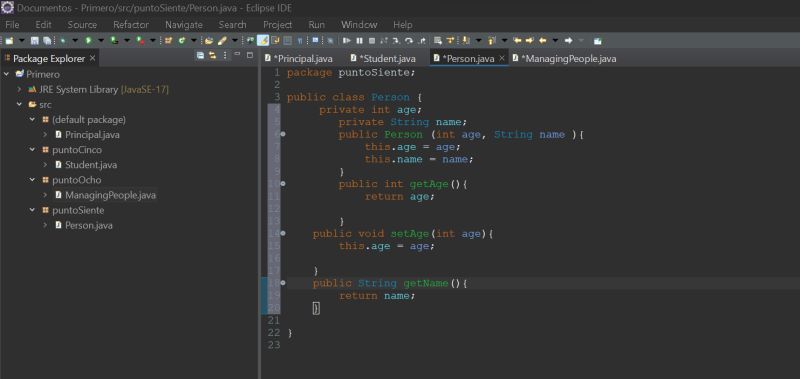This screenshot has height=379, width=800.
Task: Click the Previous Annotation toolbar icon
Action: coord(491,40)
